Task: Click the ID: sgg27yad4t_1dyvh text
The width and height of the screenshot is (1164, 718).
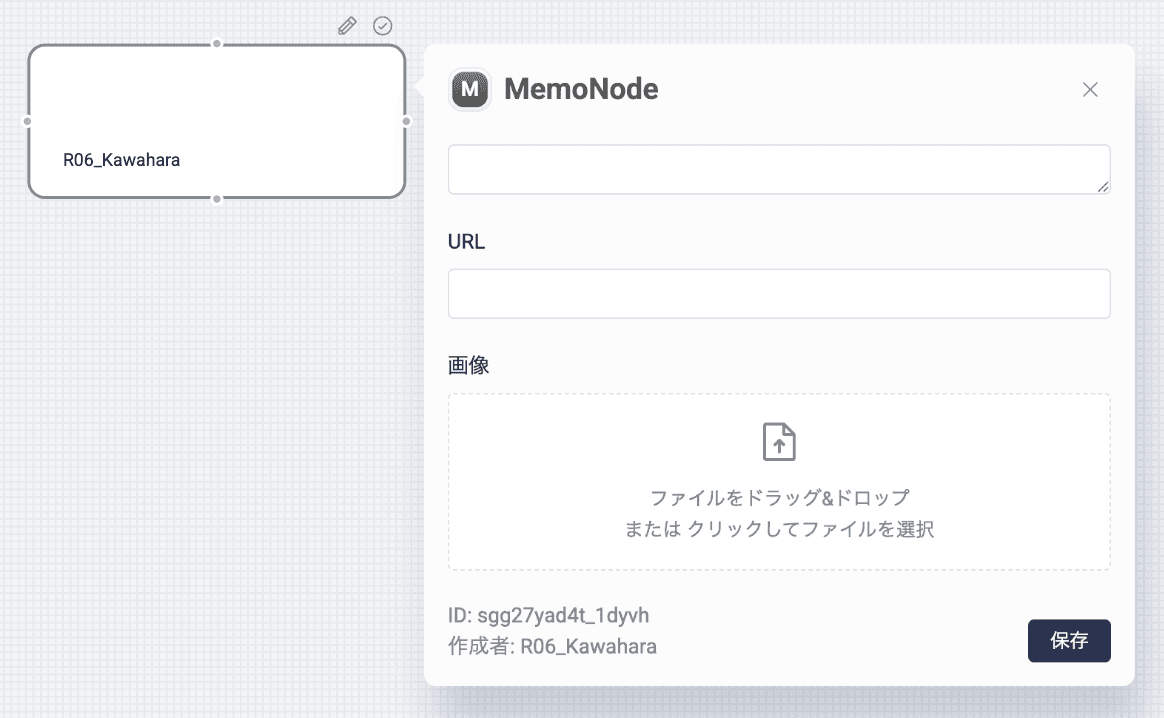Action: tap(549, 616)
